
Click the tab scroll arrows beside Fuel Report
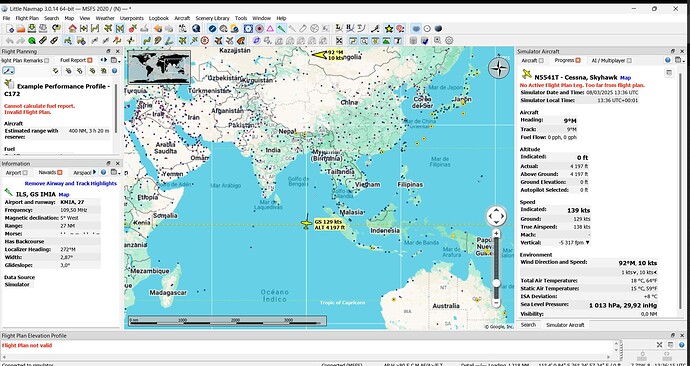coord(103,60)
